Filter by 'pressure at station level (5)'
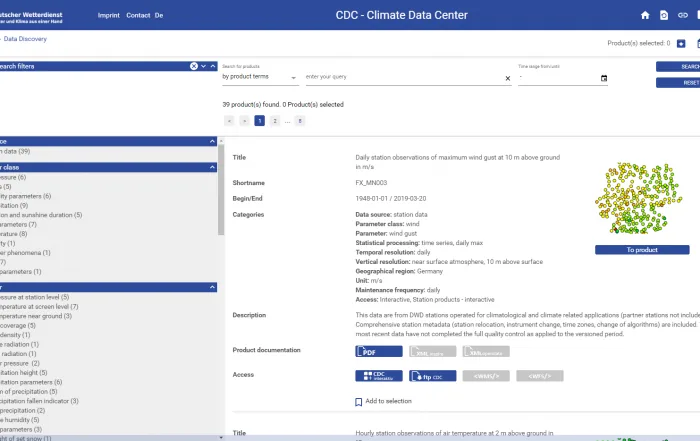 (x=34, y=297)
